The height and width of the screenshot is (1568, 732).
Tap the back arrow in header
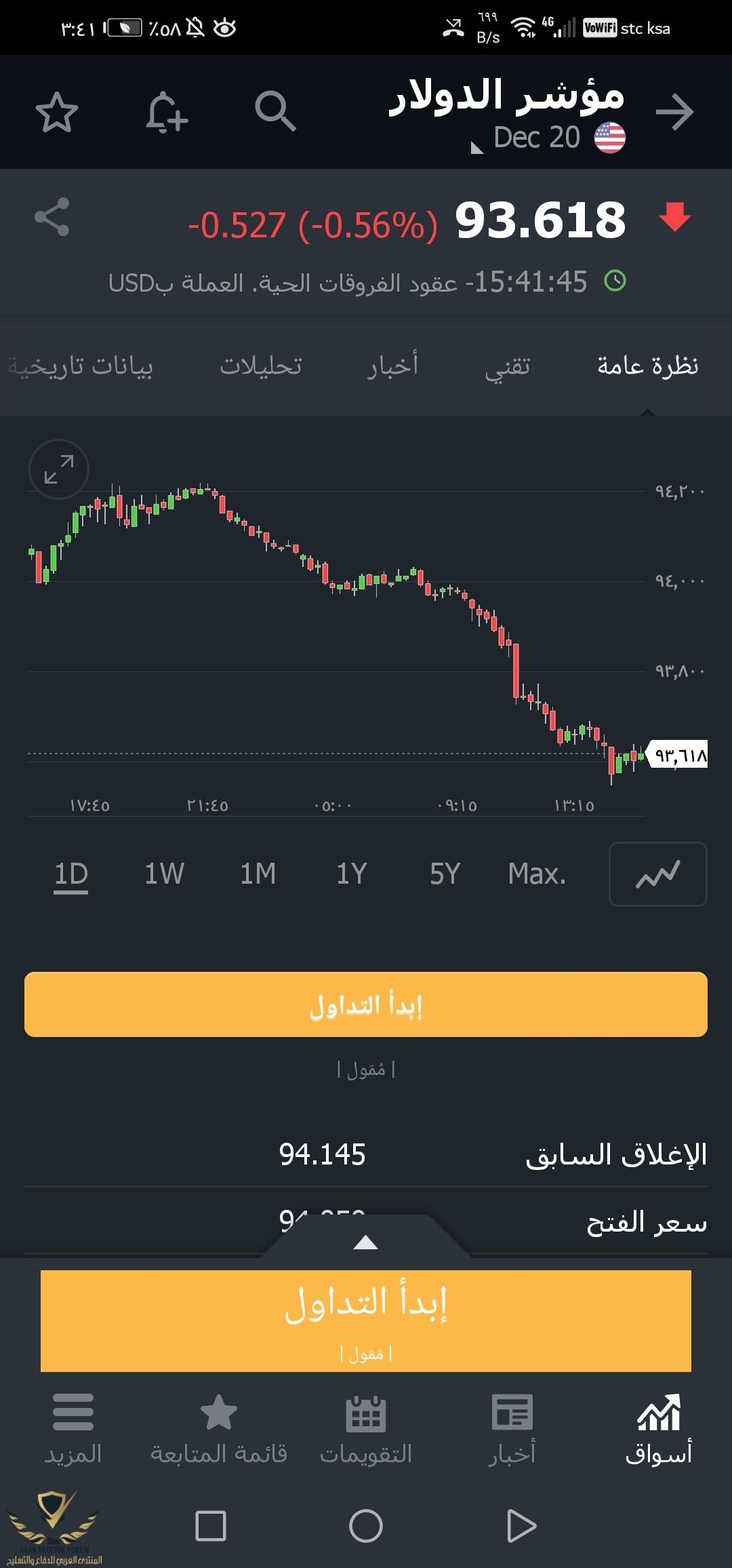pyautogui.click(x=675, y=112)
